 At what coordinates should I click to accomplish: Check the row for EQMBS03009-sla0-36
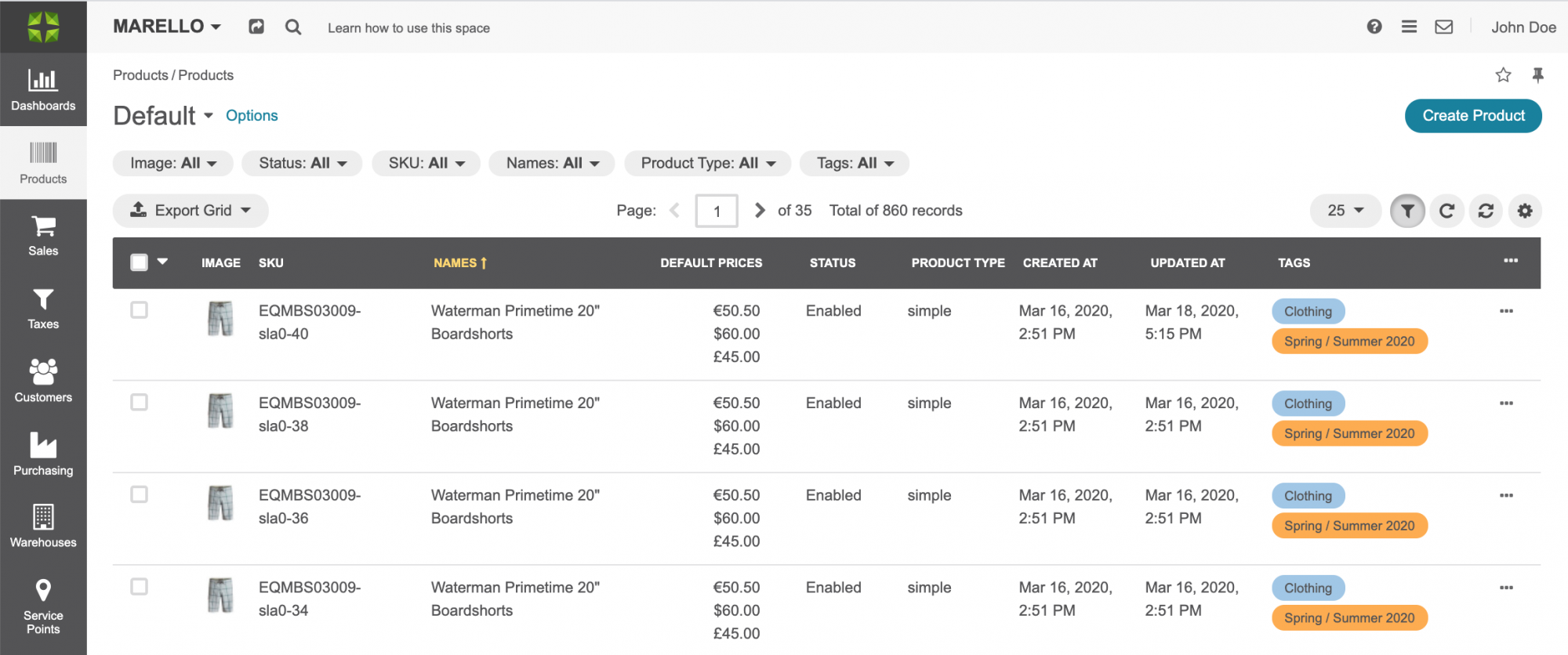point(139,494)
